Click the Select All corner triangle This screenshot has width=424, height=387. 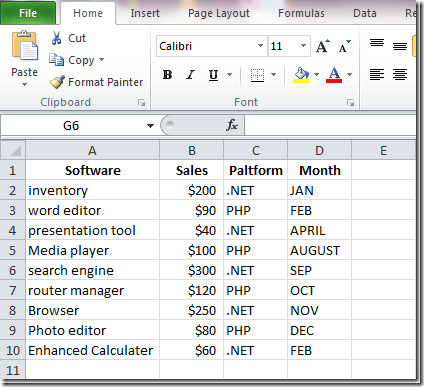tap(13, 150)
